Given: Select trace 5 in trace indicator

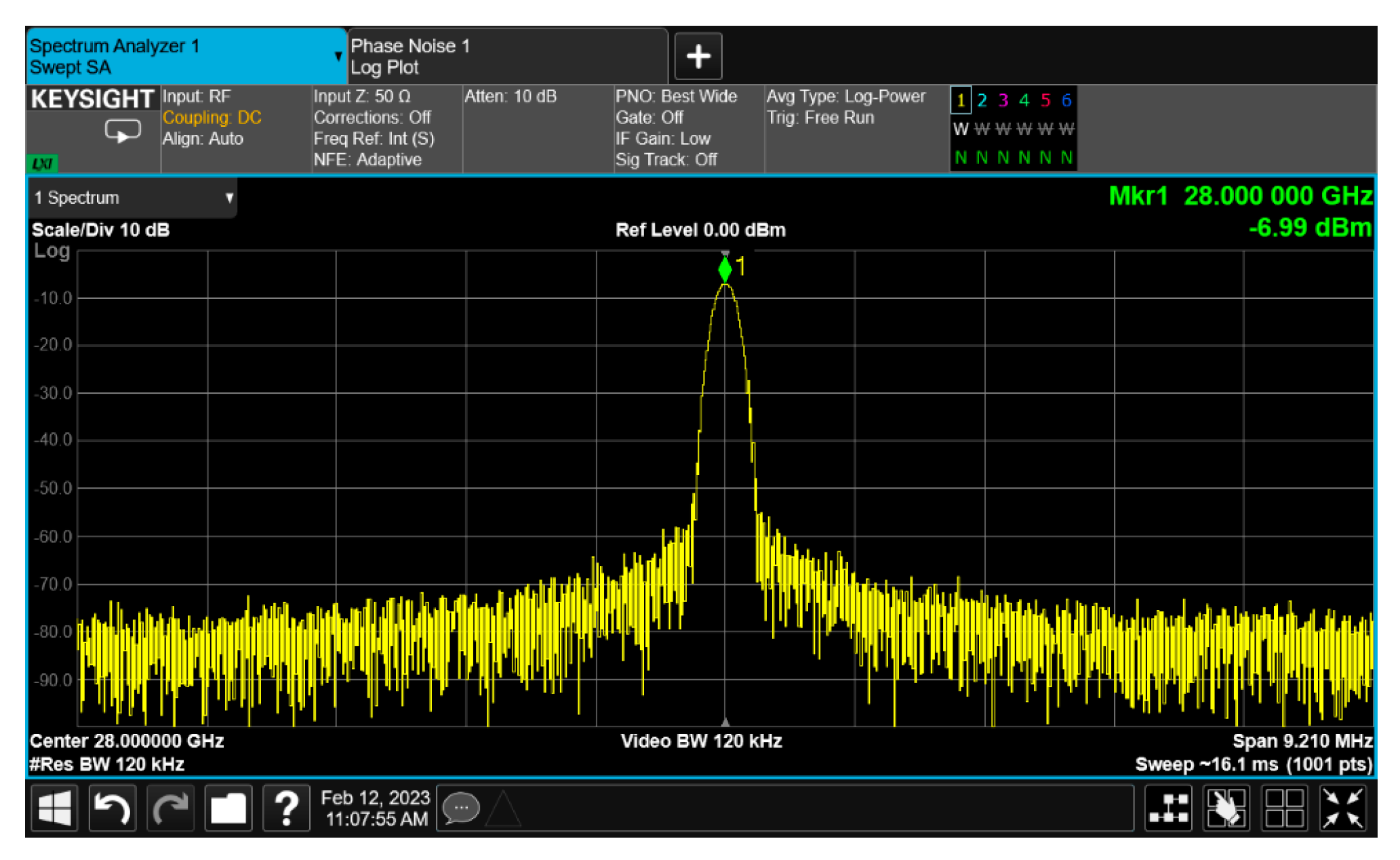Looking at the screenshot, I should pos(1045,100).
